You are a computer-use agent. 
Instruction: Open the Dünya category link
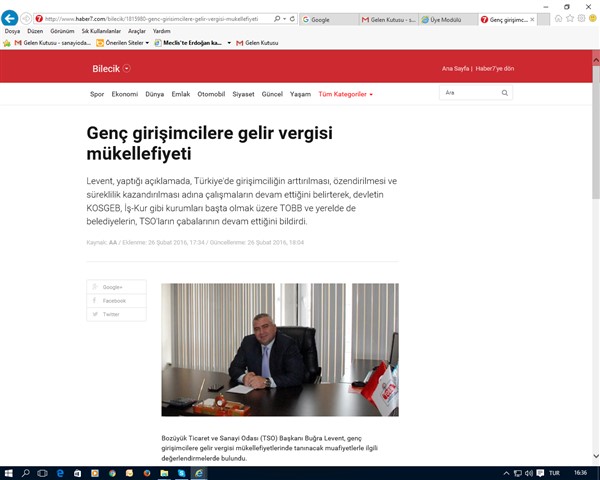155,94
